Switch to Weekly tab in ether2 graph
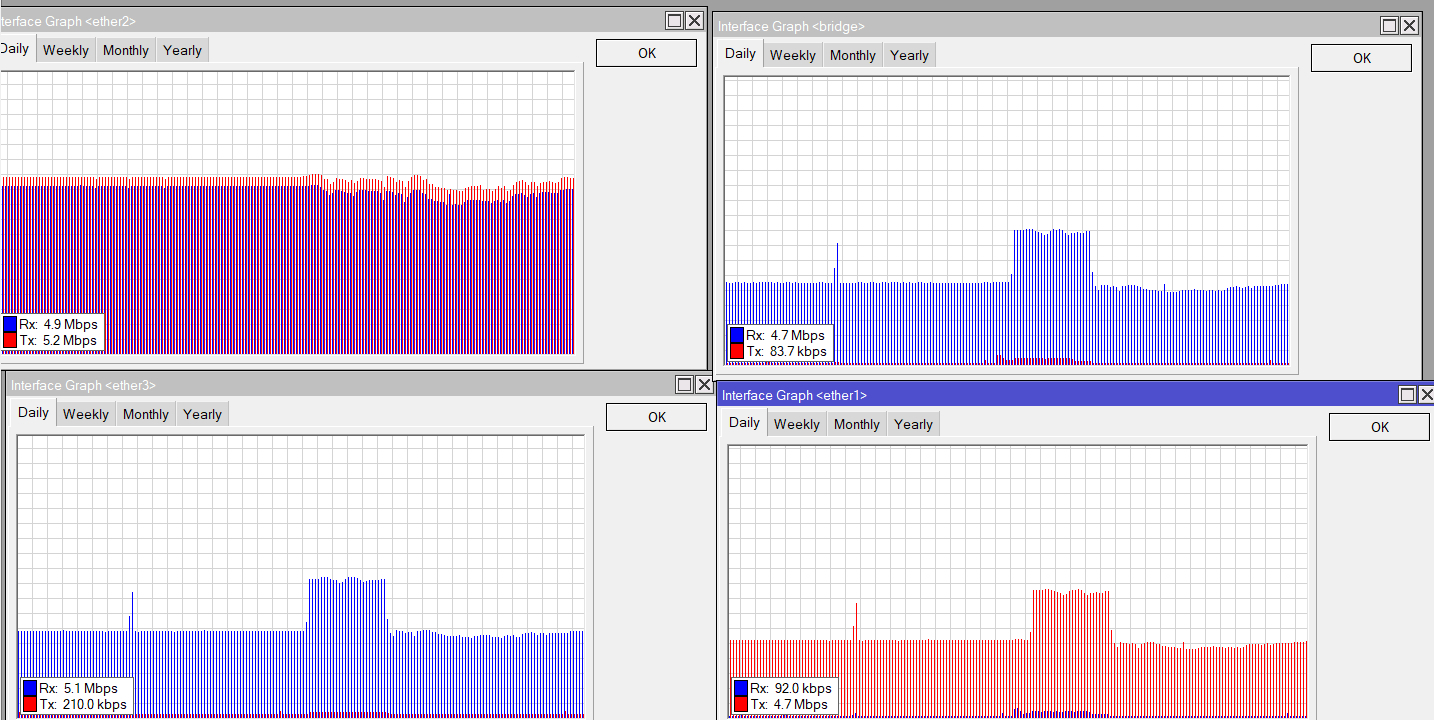 [66, 50]
